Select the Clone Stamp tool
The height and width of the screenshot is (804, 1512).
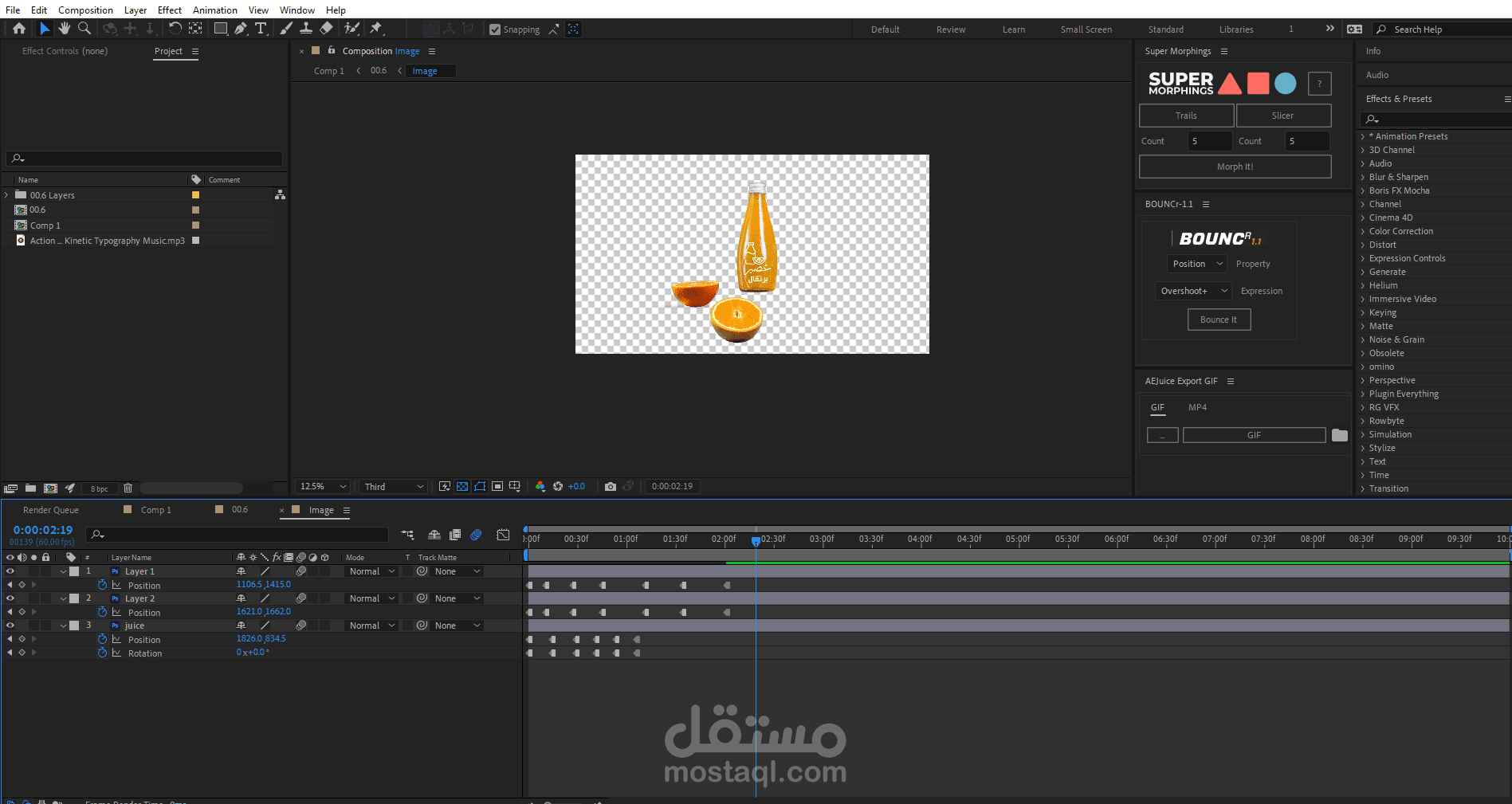pyautogui.click(x=305, y=29)
